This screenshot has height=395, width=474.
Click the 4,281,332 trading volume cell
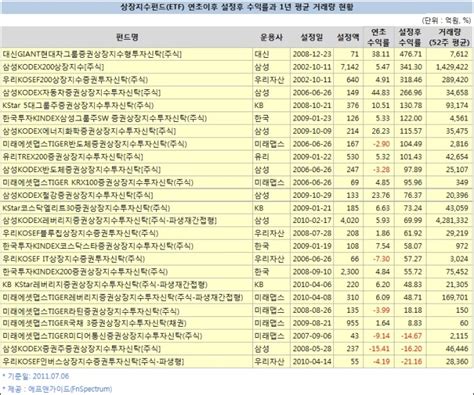coord(452,220)
